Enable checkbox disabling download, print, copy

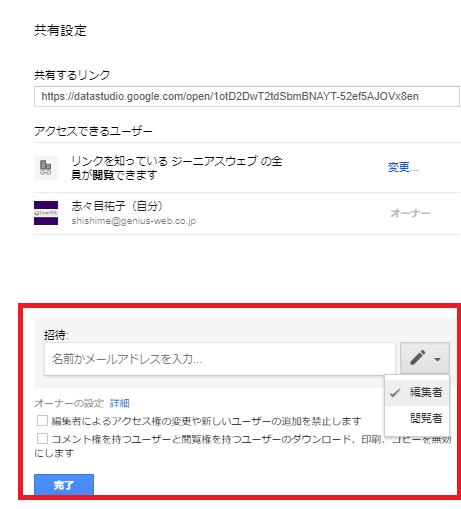tap(42, 439)
